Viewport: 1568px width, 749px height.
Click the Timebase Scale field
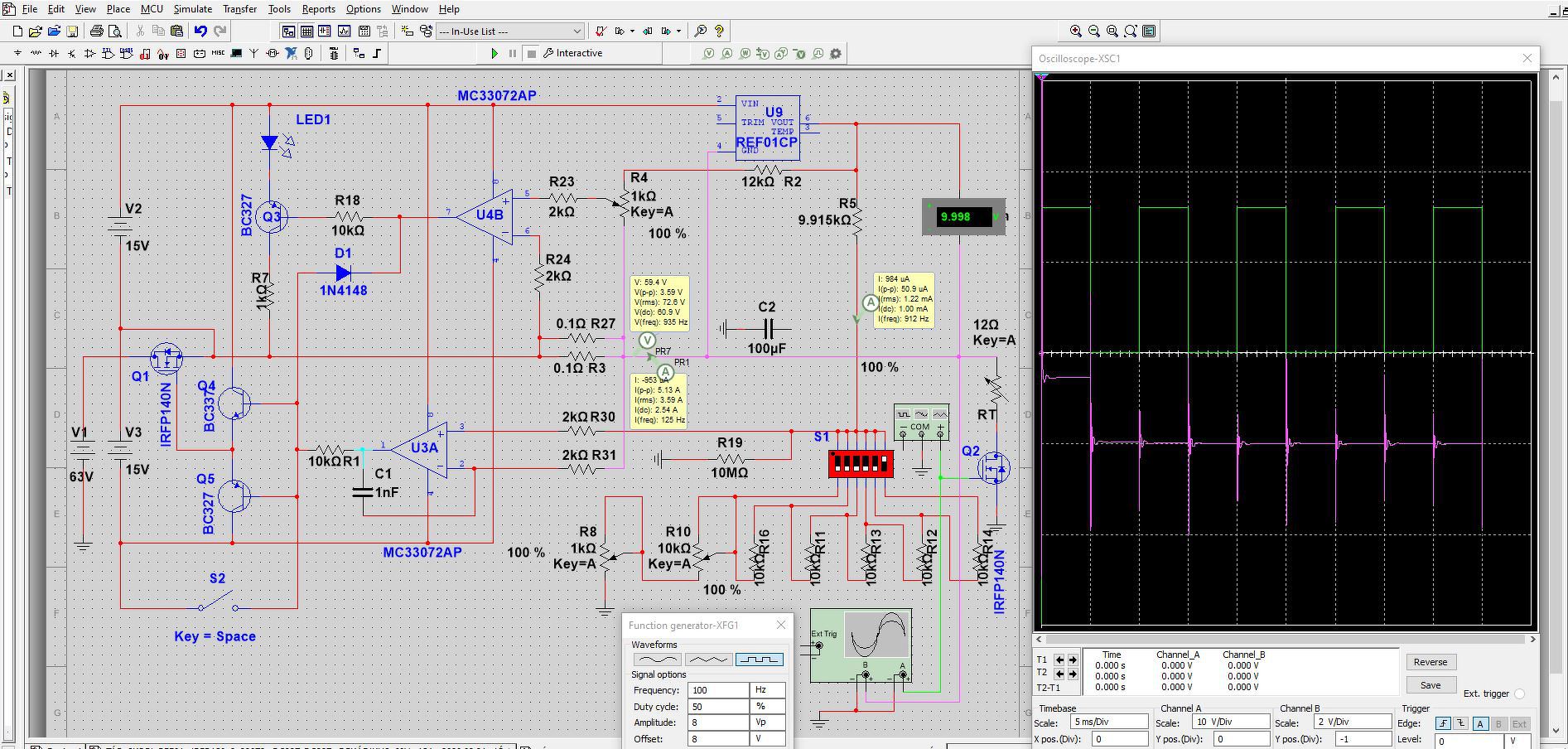click(x=1110, y=722)
